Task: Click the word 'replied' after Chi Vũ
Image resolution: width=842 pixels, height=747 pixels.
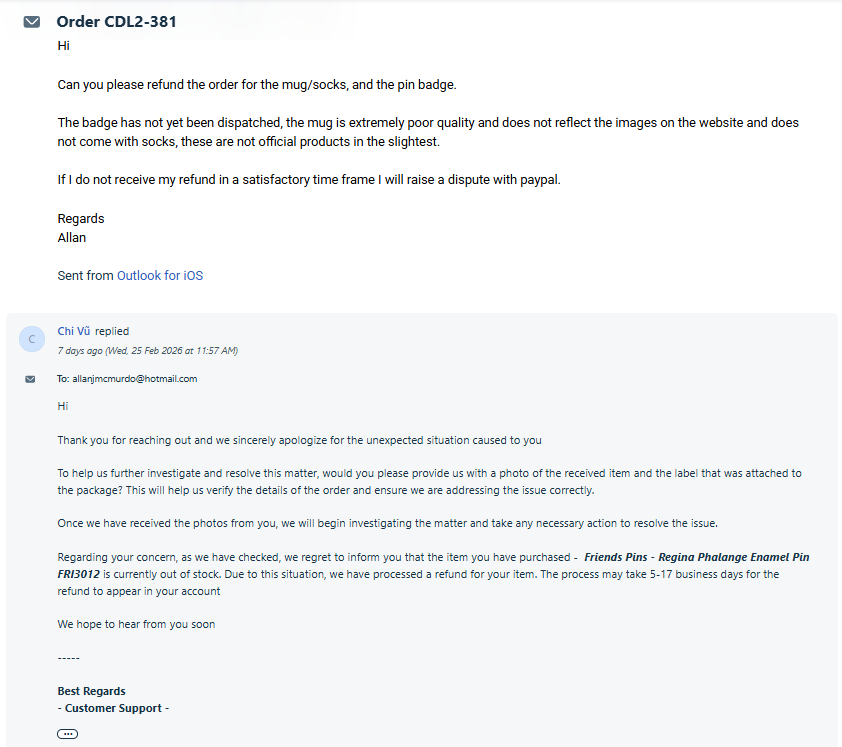Action: point(112,331)
